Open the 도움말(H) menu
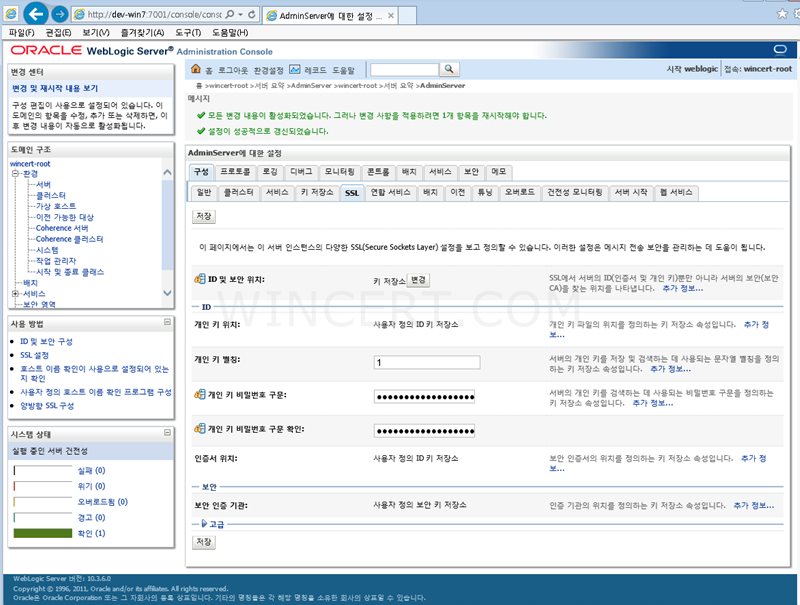 pyautogui.click(x=230, y=33)
